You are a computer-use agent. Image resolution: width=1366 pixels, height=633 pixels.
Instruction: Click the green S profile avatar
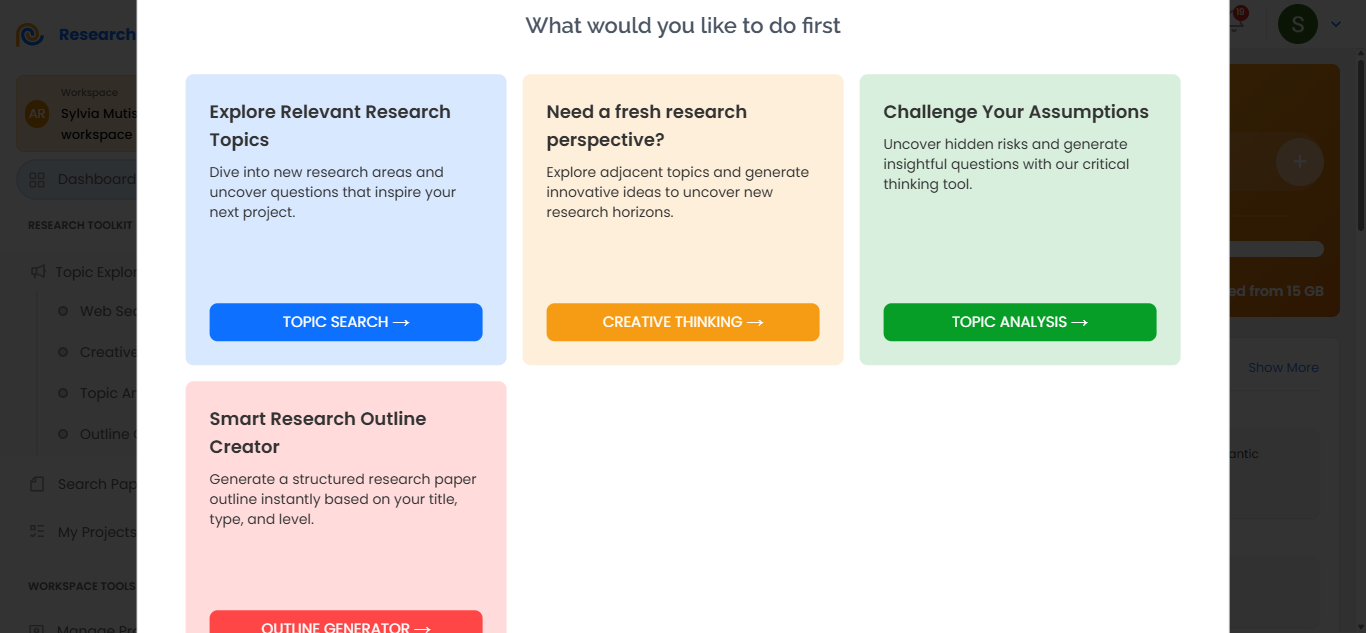pos(1298,24)
